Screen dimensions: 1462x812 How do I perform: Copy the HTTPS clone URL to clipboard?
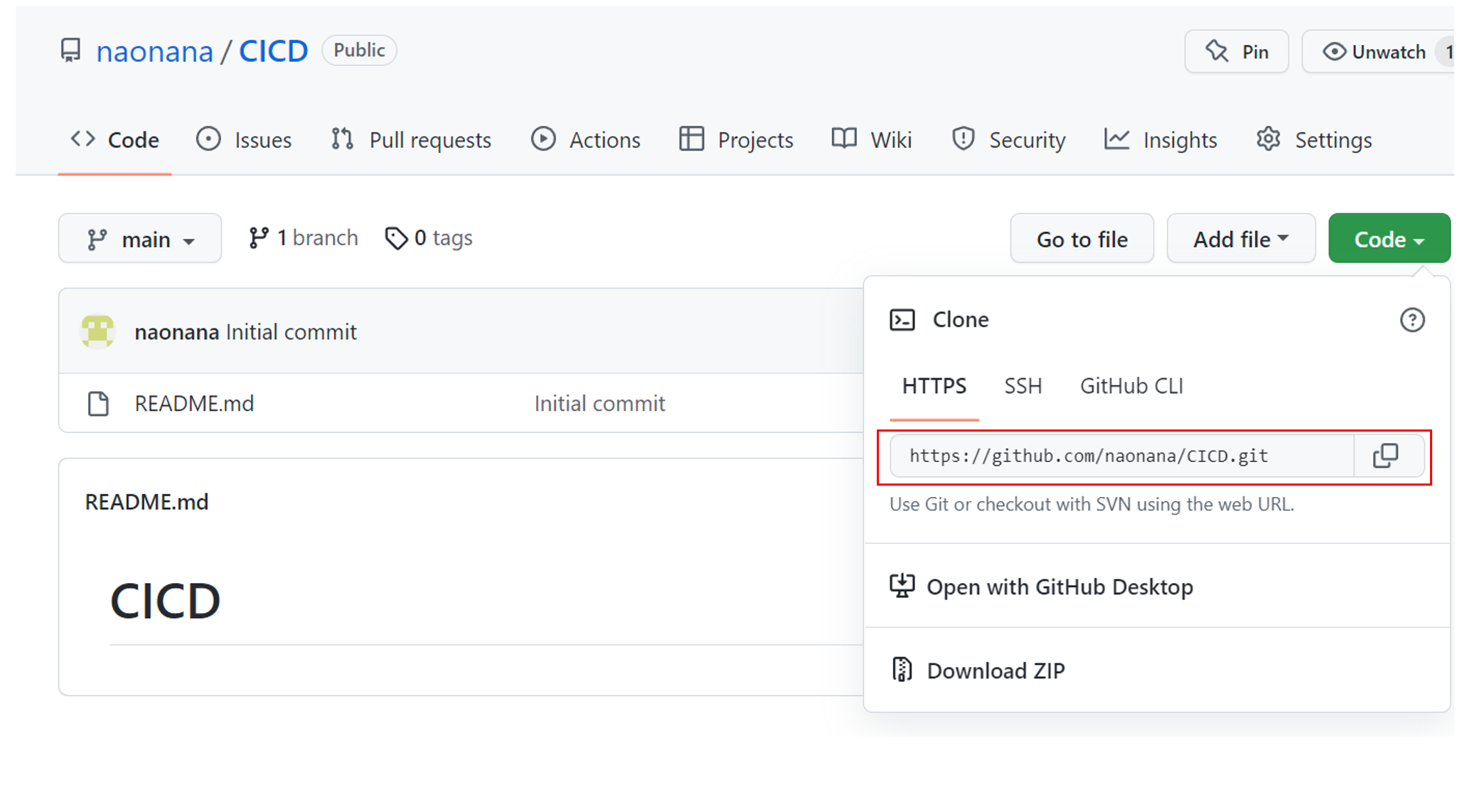coord(1385,456)
